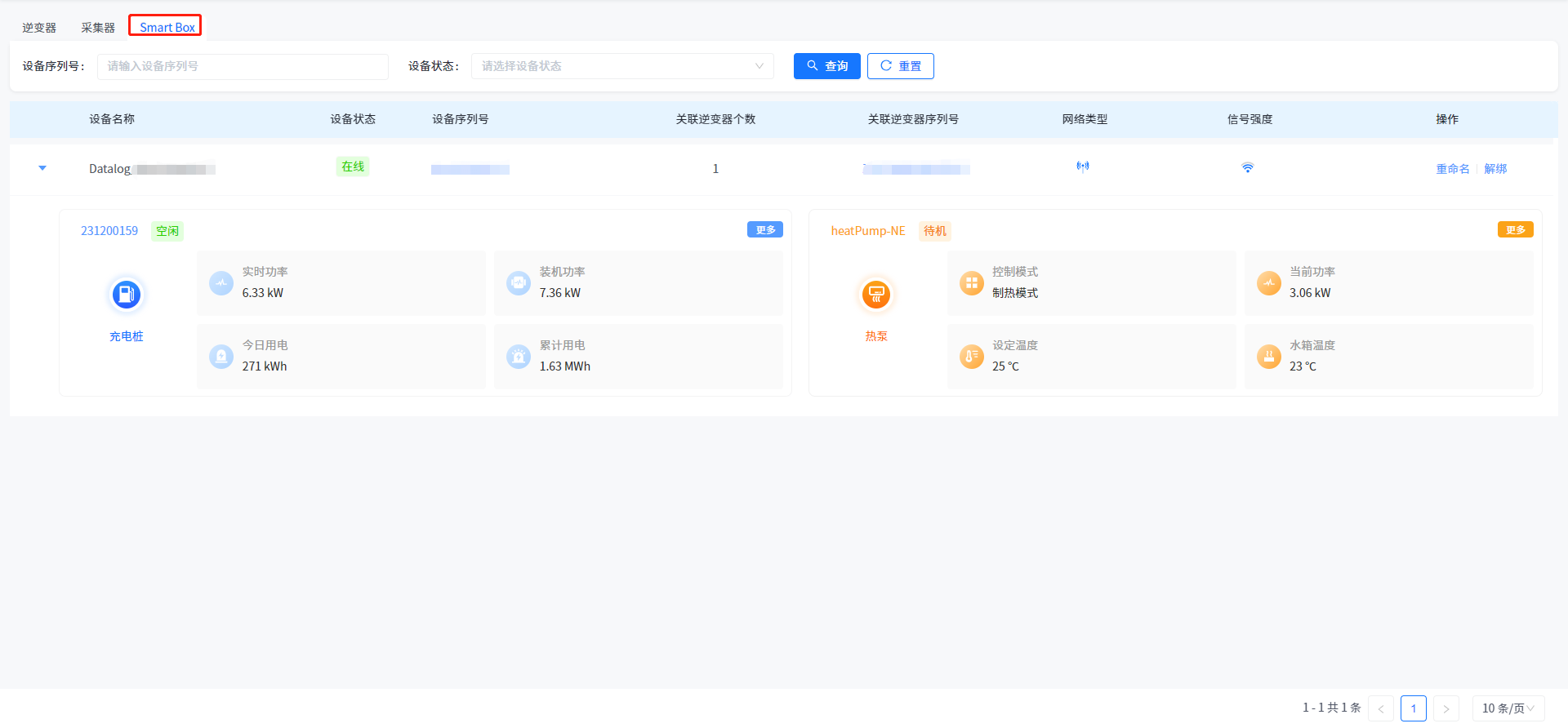Click the orange heat pump (热泵) icon
Image resolution: width=1568 pixels, height=728 pixels.
pyautogui.click(x=875, y=295)
